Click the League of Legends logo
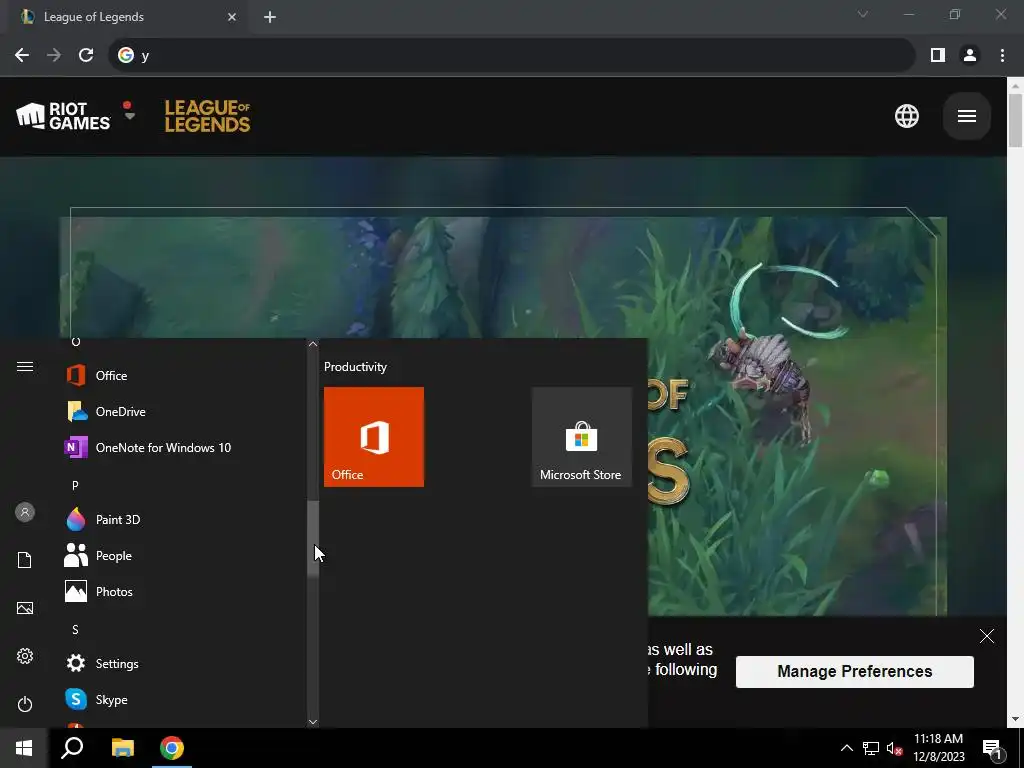The height and width of the screenshot is (768, 1024). pyautogui.click(x=207, y=116)
